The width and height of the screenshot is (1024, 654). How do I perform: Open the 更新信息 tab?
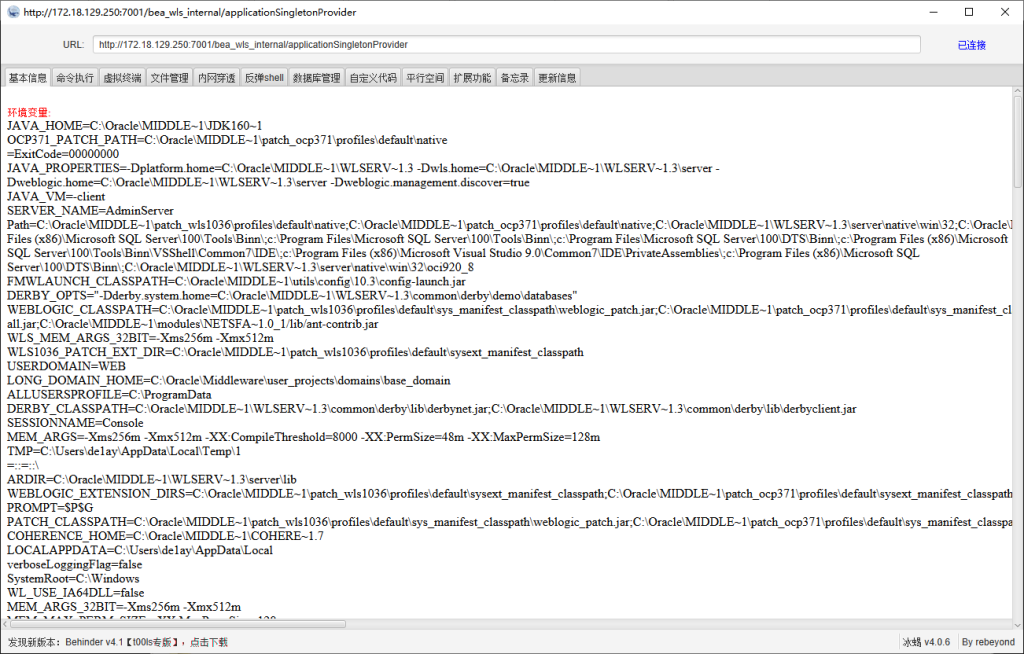(x=557, y=78)
